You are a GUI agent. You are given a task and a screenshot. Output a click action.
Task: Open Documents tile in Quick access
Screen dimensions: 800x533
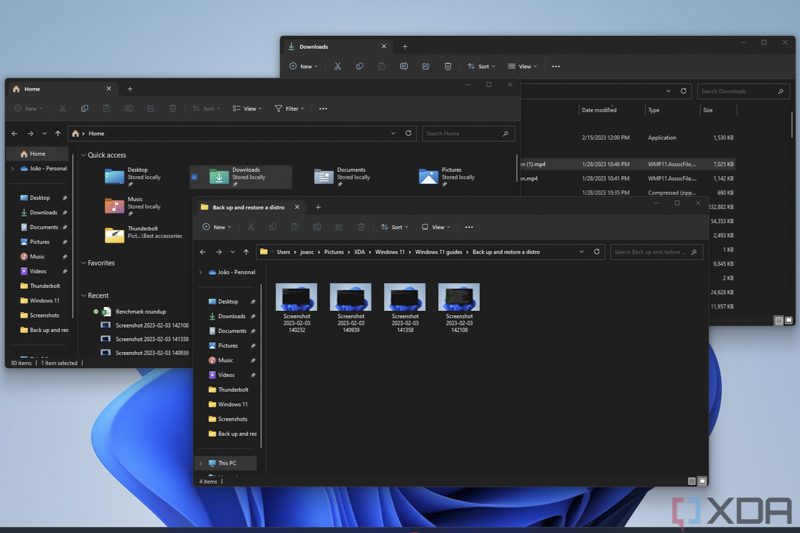(342, 176)
